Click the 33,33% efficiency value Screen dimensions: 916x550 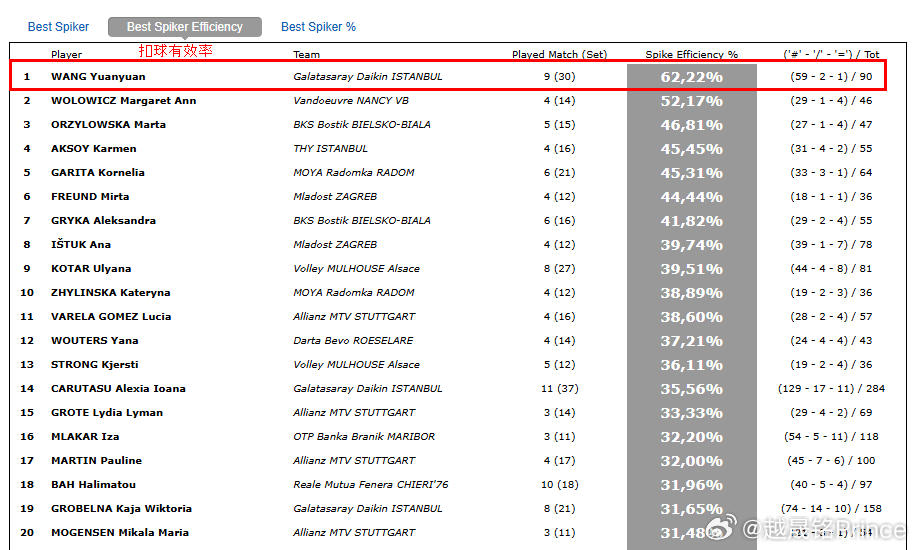pyautogui.click(x=692, y=413)
